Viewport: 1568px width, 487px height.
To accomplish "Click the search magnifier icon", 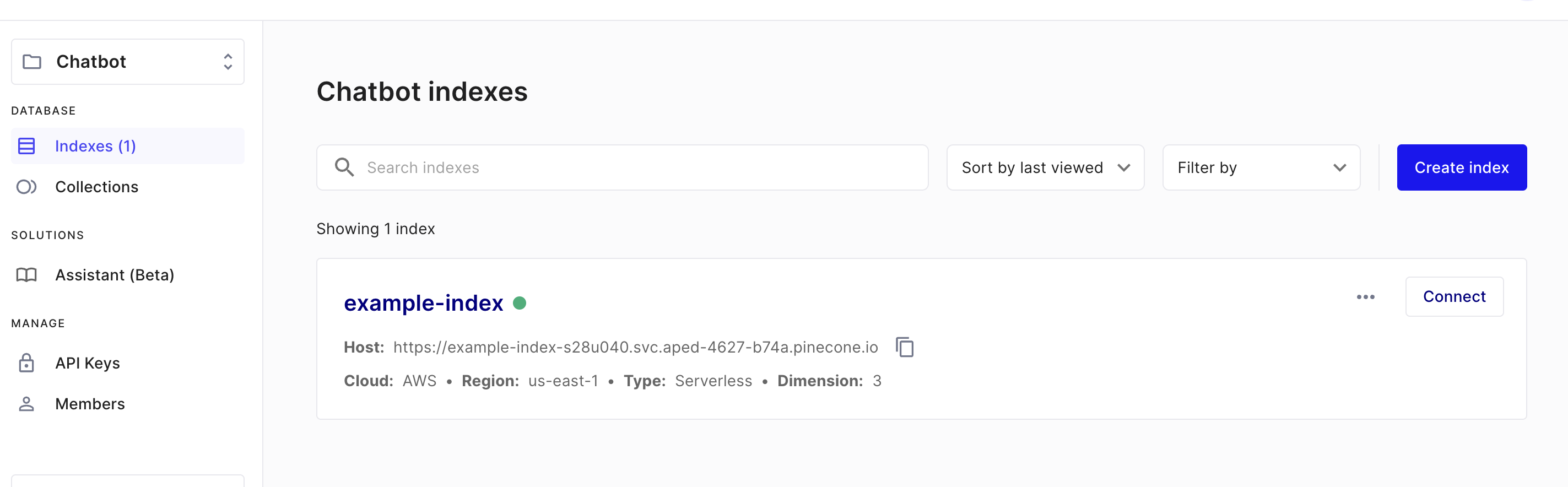I will 344,167.
